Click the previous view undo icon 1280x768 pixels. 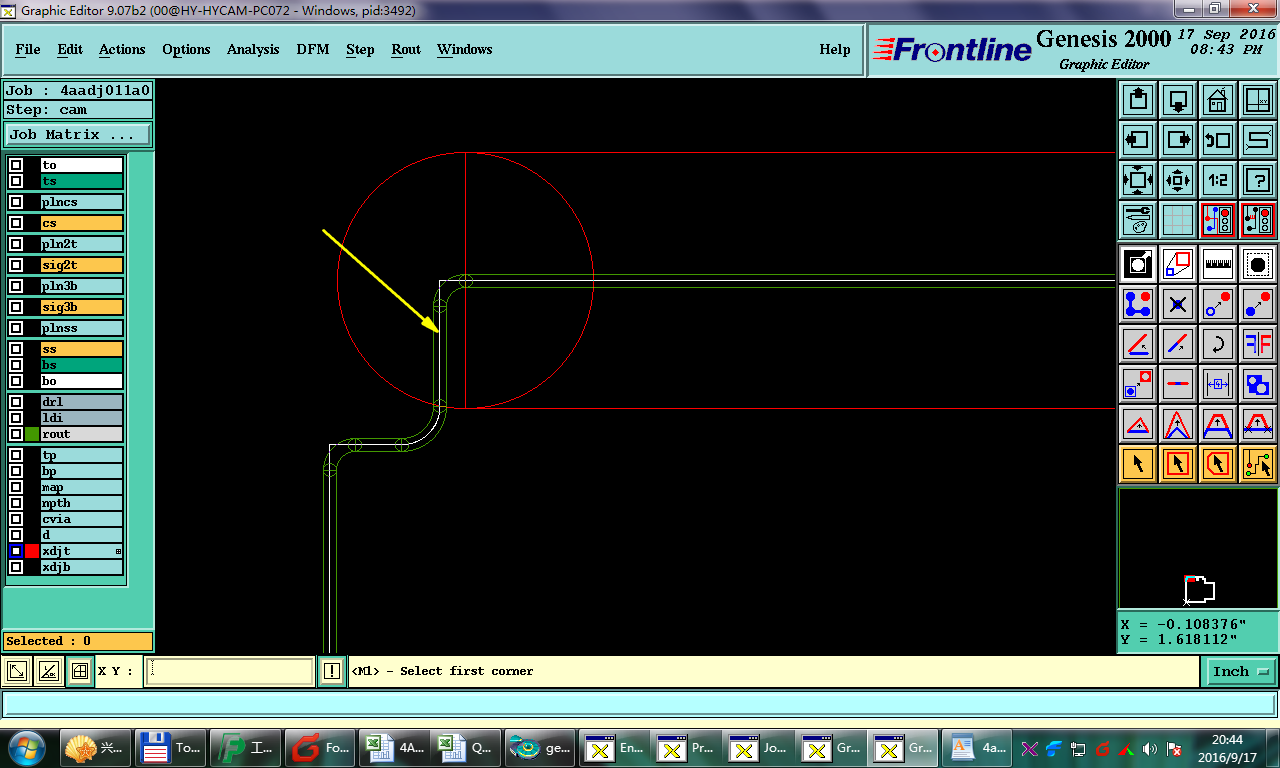click(1217, 140)
